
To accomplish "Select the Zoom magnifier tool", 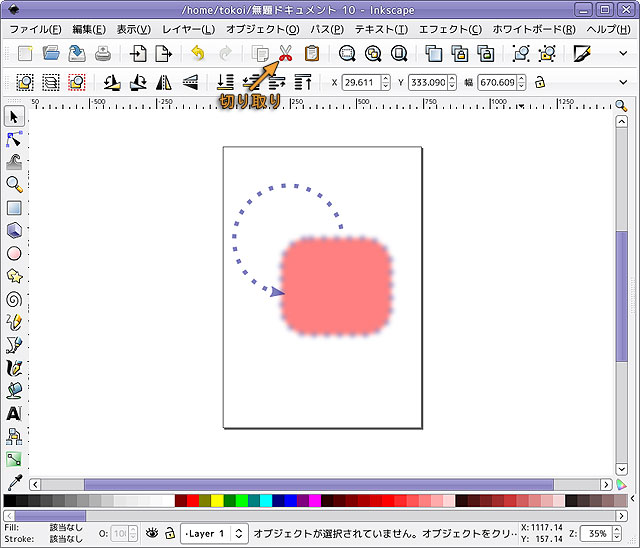I will [x=14, y=184].
